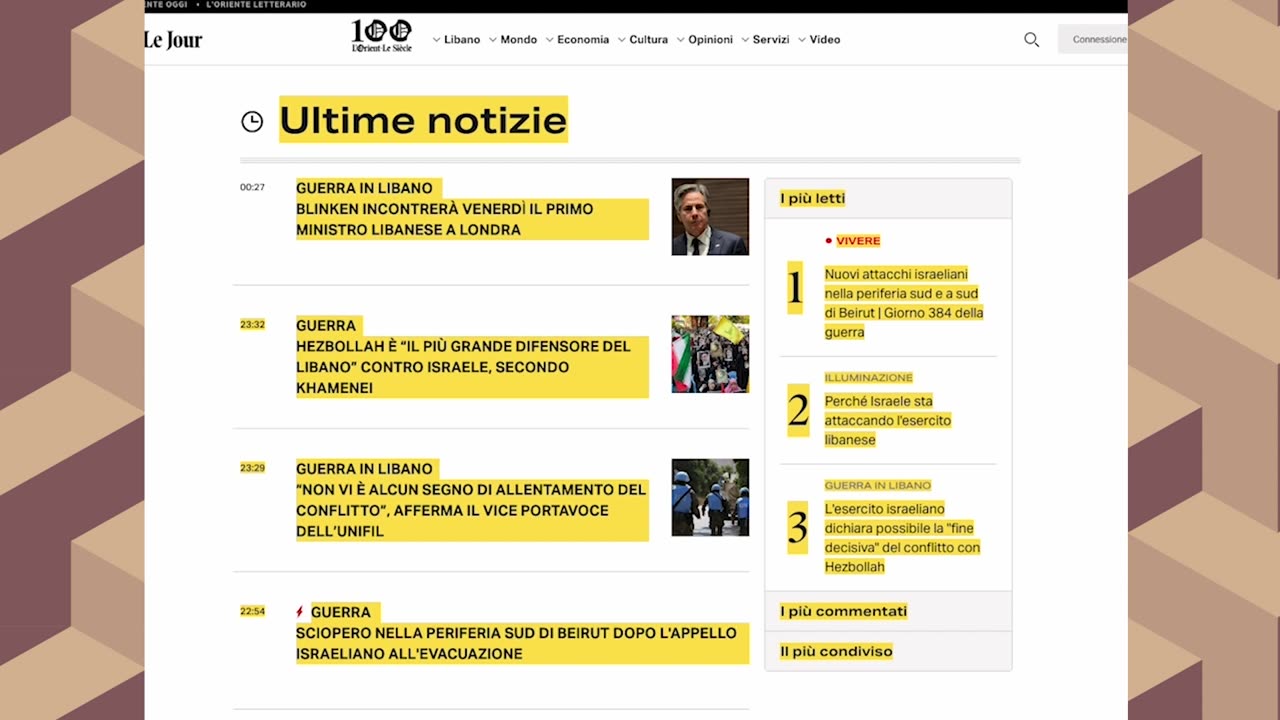The height and width of the screenshot is (720, 1280).
Task: Click the 00:27 timestamp
Action: (x=252, y=187)
